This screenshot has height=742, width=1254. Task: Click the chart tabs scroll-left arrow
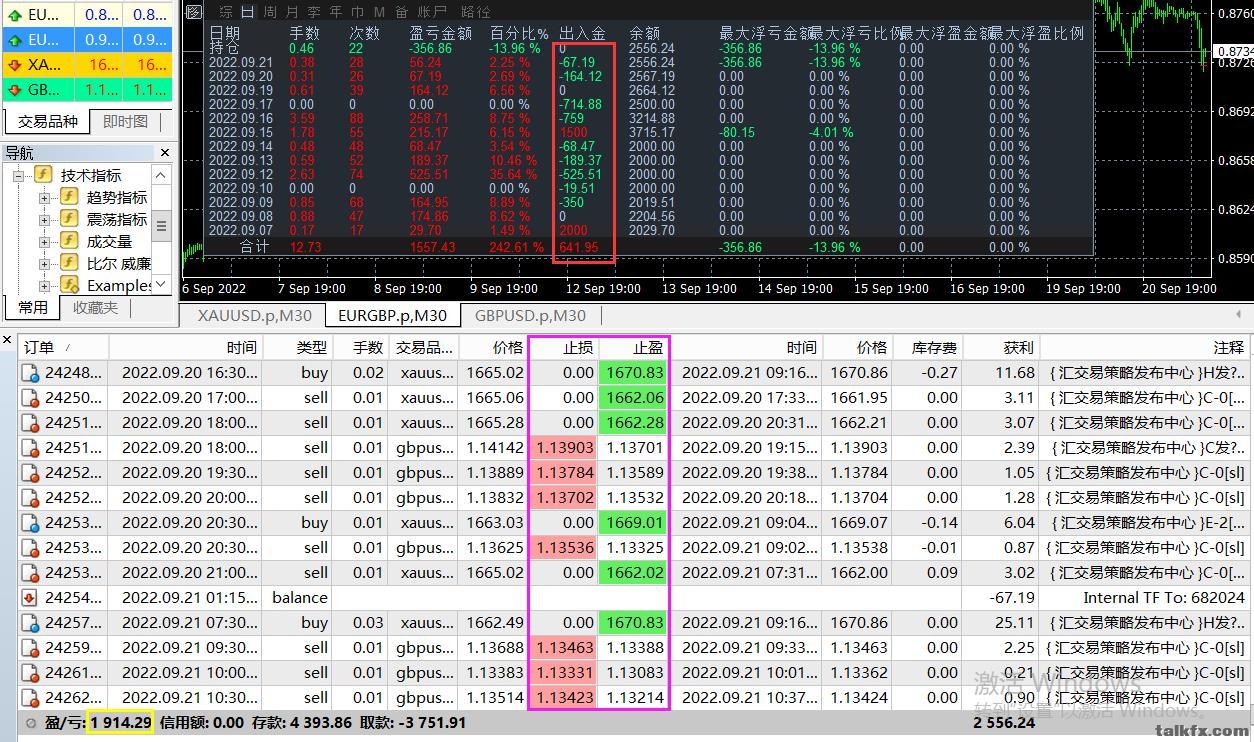coord(1239,314)
